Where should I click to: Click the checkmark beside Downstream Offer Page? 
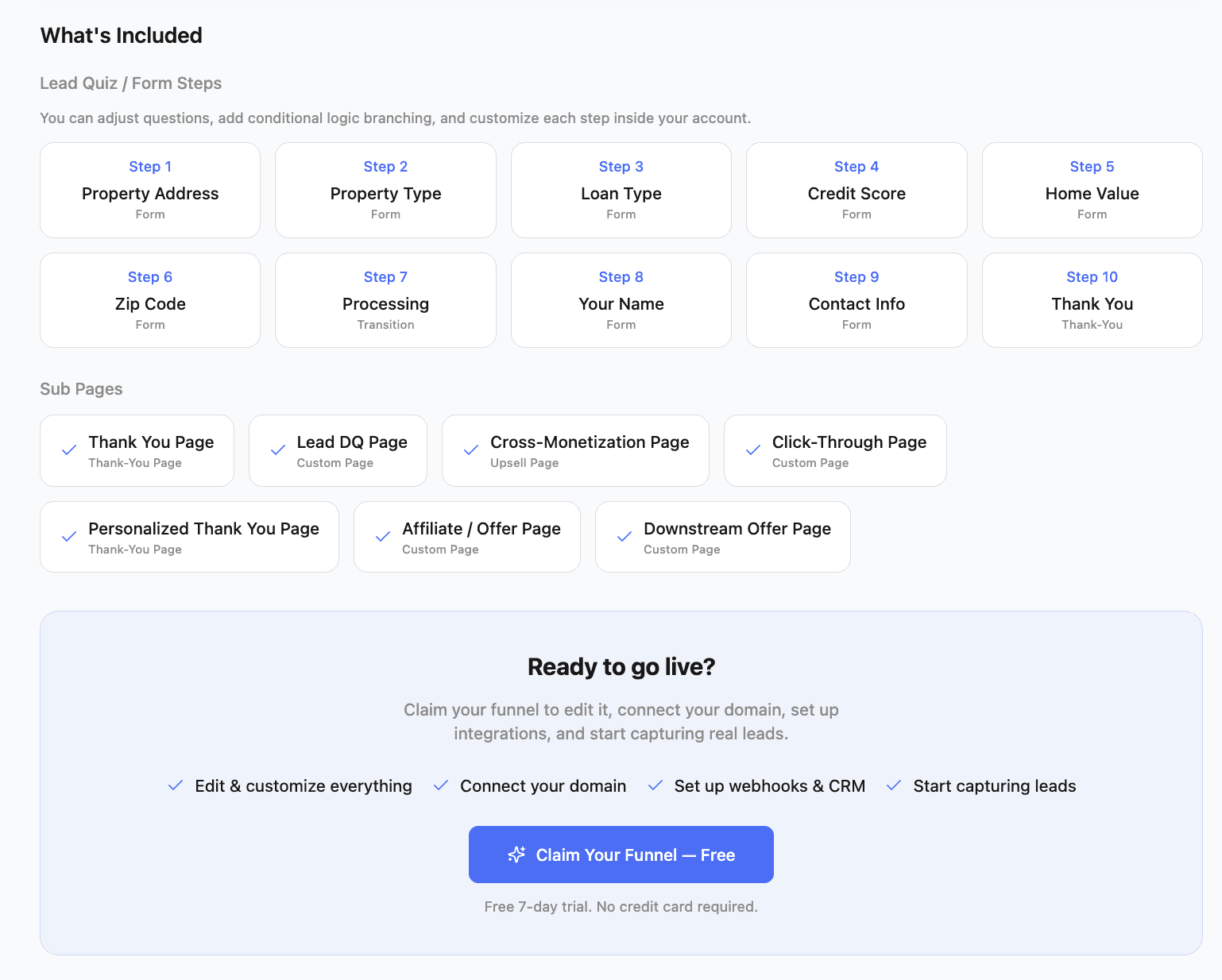tap(623, 537)
